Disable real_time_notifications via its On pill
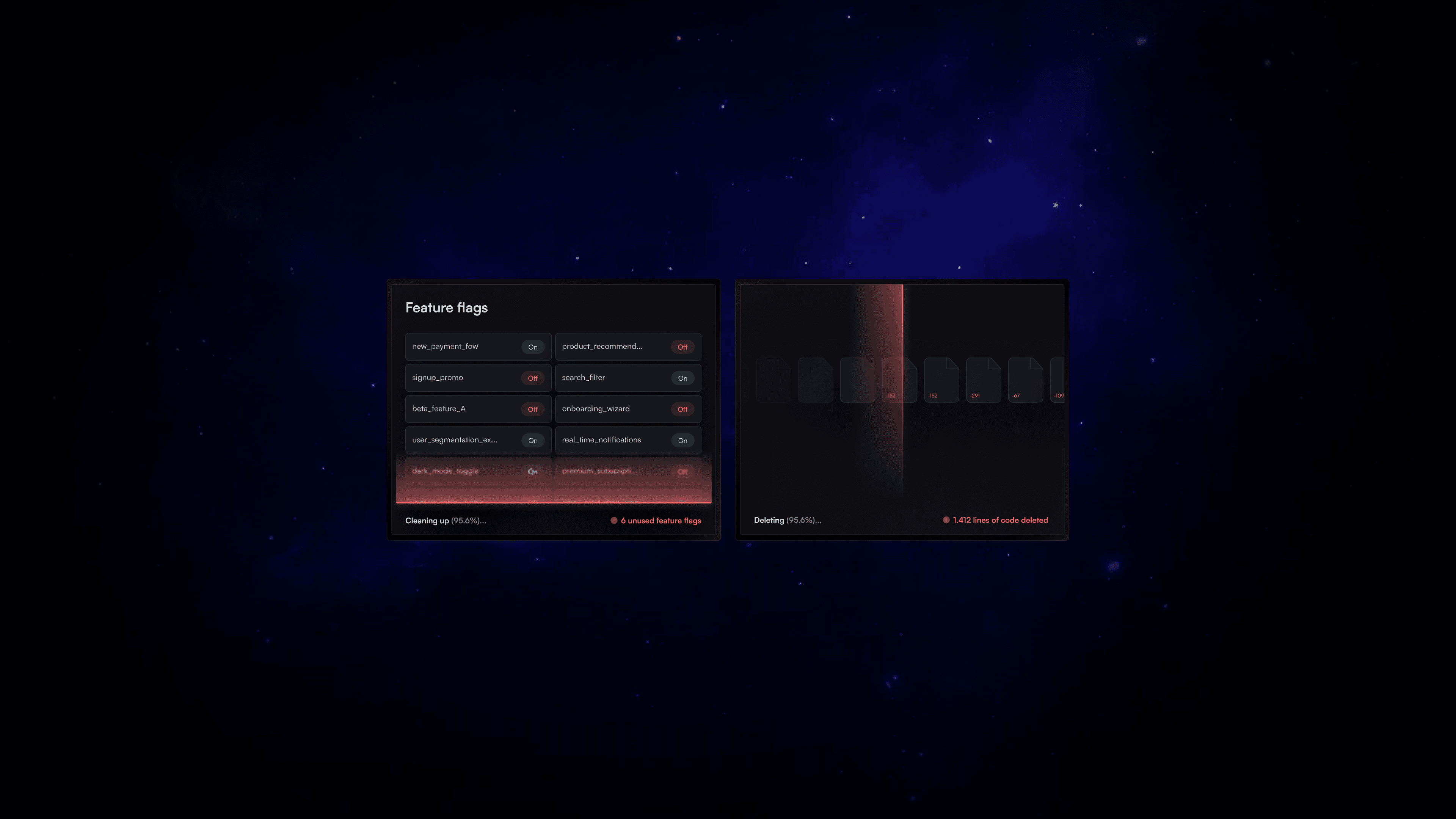Screen dimensions: 1456x819 click(x=682, y=440)
